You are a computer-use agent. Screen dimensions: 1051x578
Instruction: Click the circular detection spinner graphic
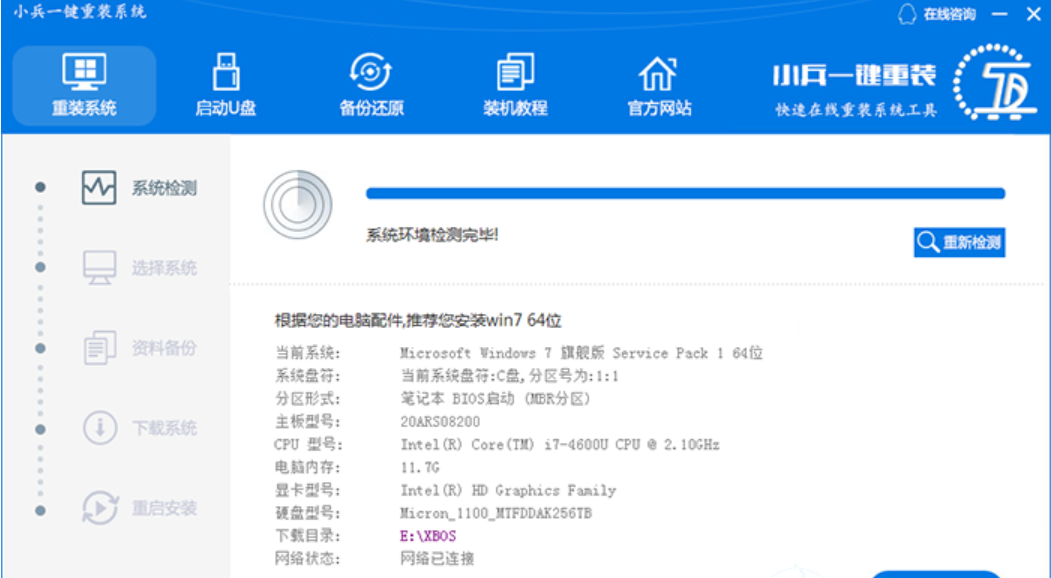[297, 204]
